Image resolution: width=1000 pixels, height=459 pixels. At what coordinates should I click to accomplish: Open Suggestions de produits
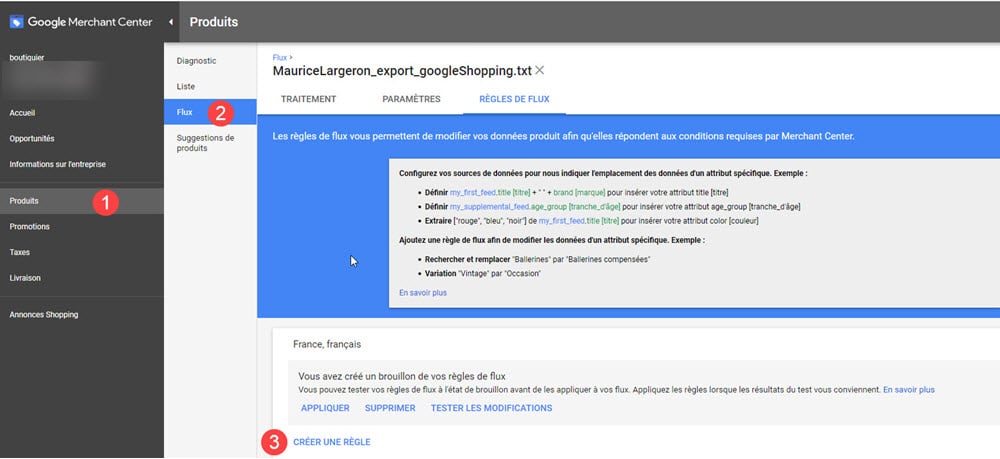(205, 143)
